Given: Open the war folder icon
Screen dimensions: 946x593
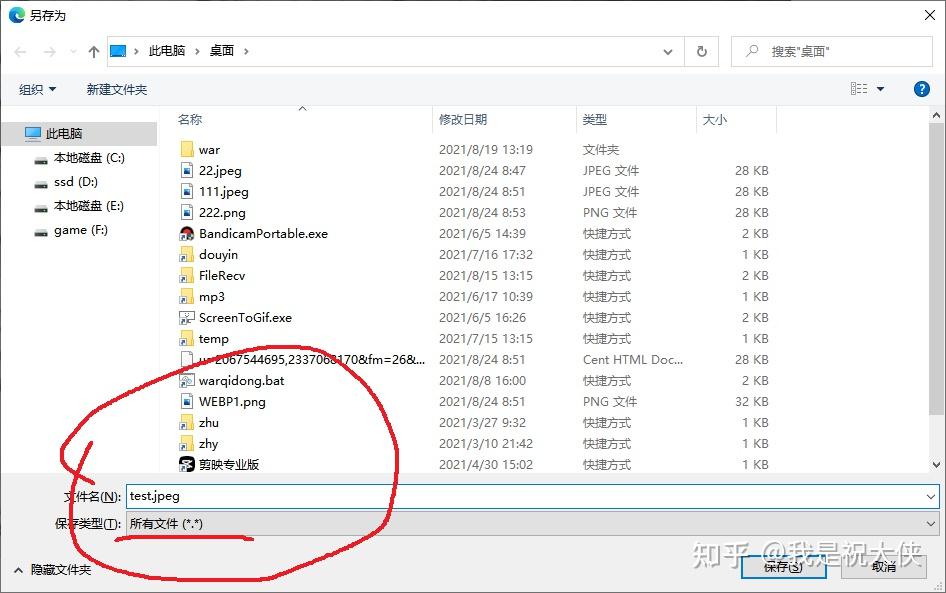Looking at the screenshot, I should [x=188, y=149].
